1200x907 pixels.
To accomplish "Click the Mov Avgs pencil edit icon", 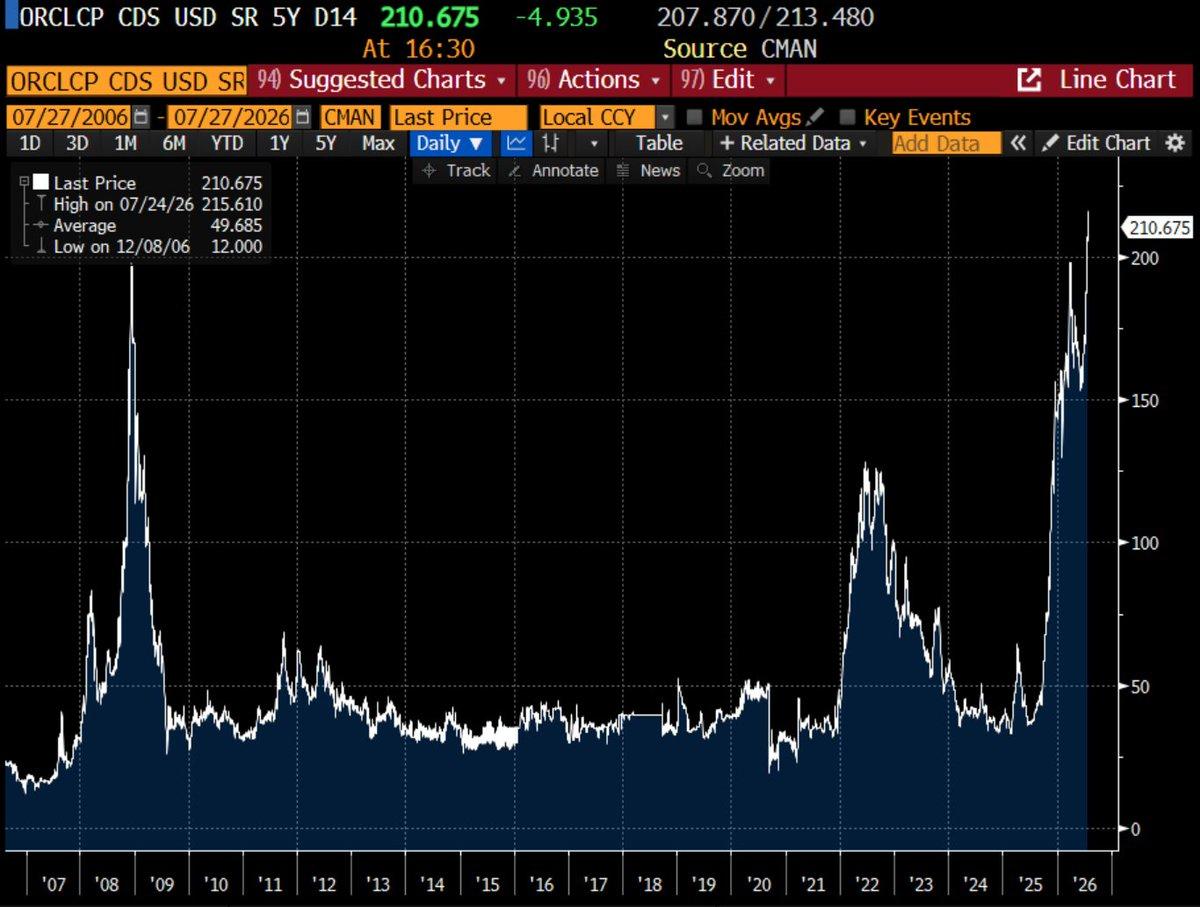I will pyautogui.click(x=816, y=117).
